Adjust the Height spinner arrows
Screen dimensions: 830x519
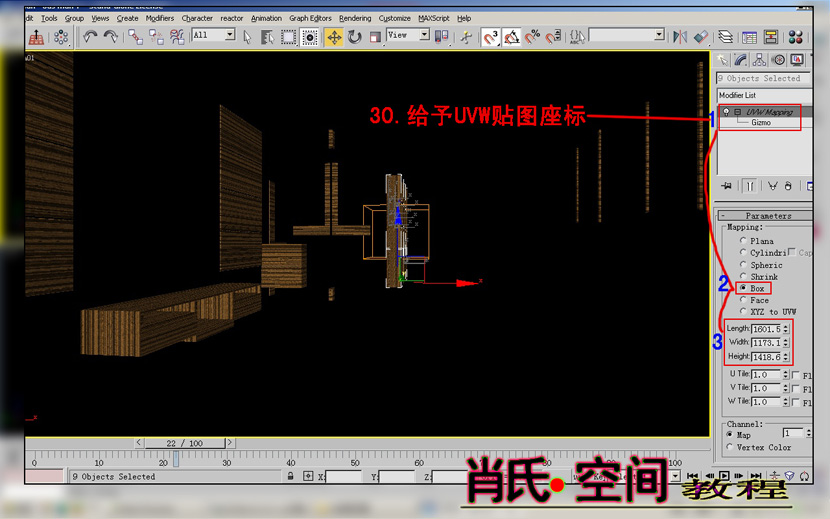point(786,356)
